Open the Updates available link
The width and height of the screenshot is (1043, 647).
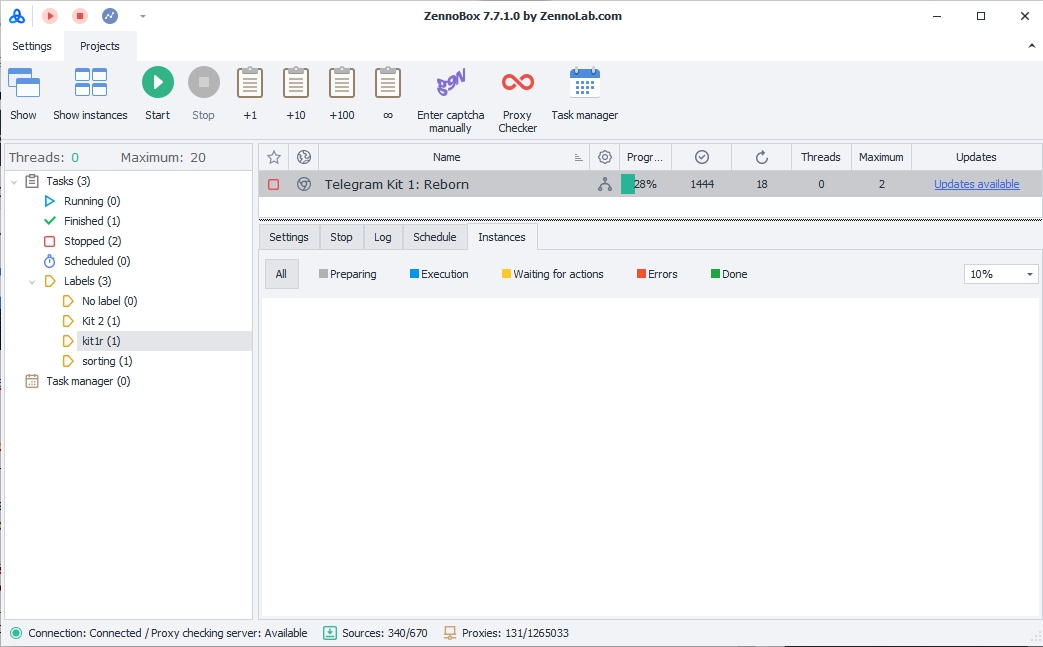coord(976,184)
